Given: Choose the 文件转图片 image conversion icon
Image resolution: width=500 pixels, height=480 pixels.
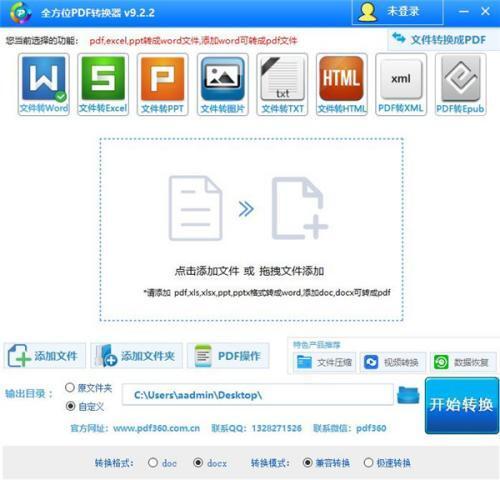Looking at the screenshot, I should point(223,84).
